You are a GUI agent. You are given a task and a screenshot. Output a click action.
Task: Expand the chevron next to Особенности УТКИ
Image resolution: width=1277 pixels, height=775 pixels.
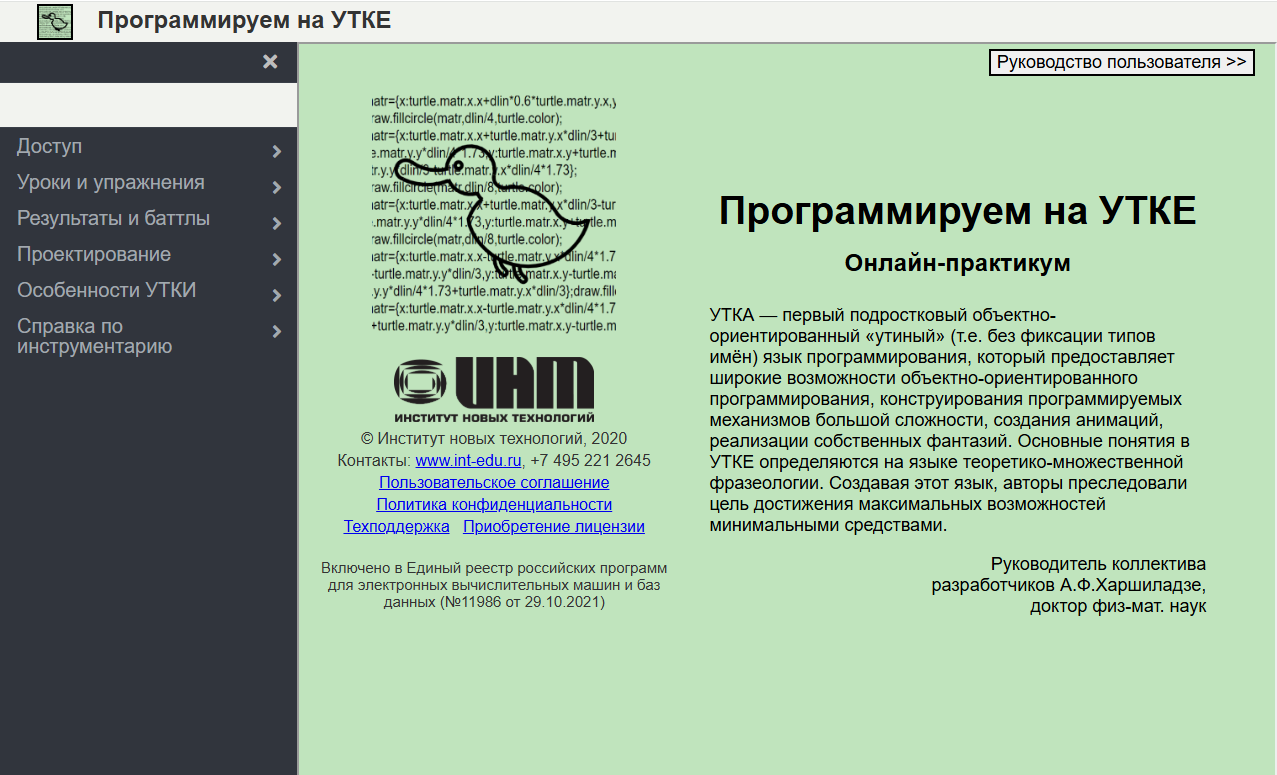click(277, 296)
